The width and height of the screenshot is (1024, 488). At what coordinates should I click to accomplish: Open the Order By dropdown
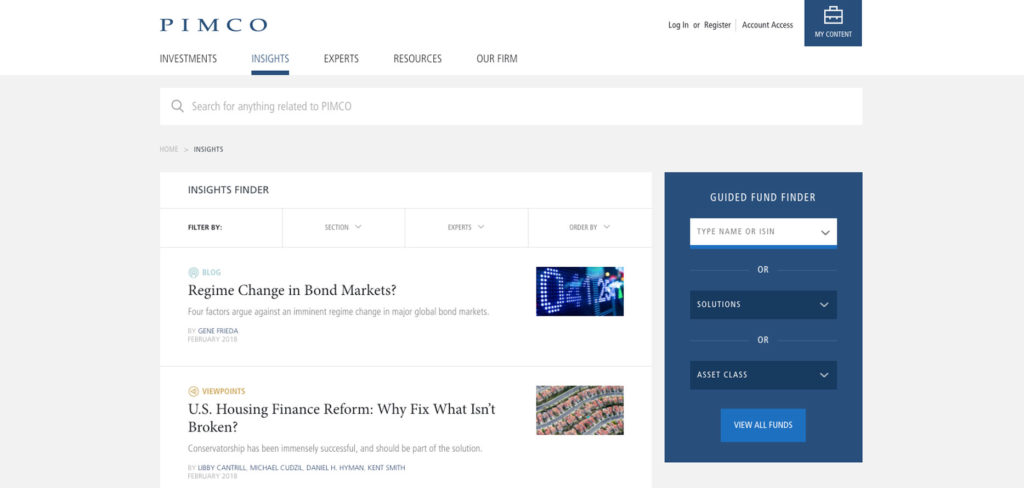click(589, 227)
